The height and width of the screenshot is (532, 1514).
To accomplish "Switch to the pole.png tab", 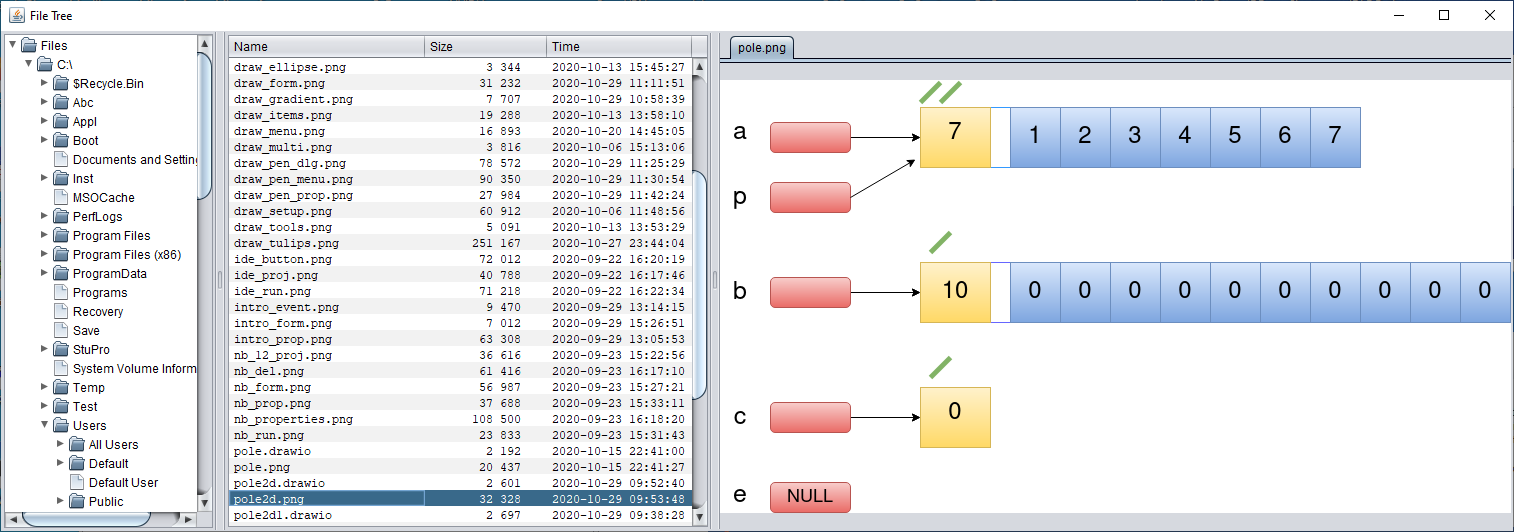I will coord(761,47).
